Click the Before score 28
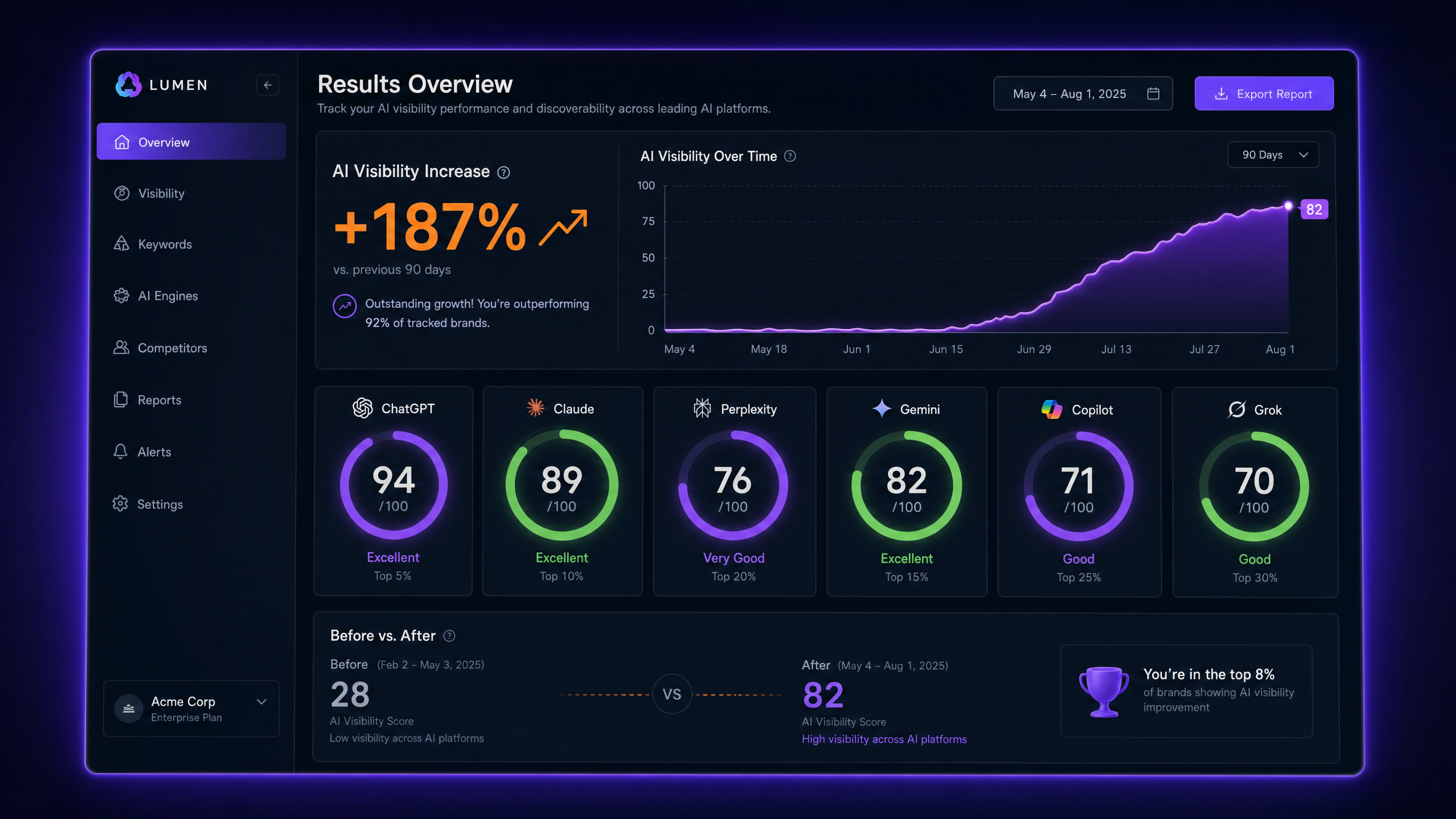This screenshot has width=1456, height=819. [350, 694]
